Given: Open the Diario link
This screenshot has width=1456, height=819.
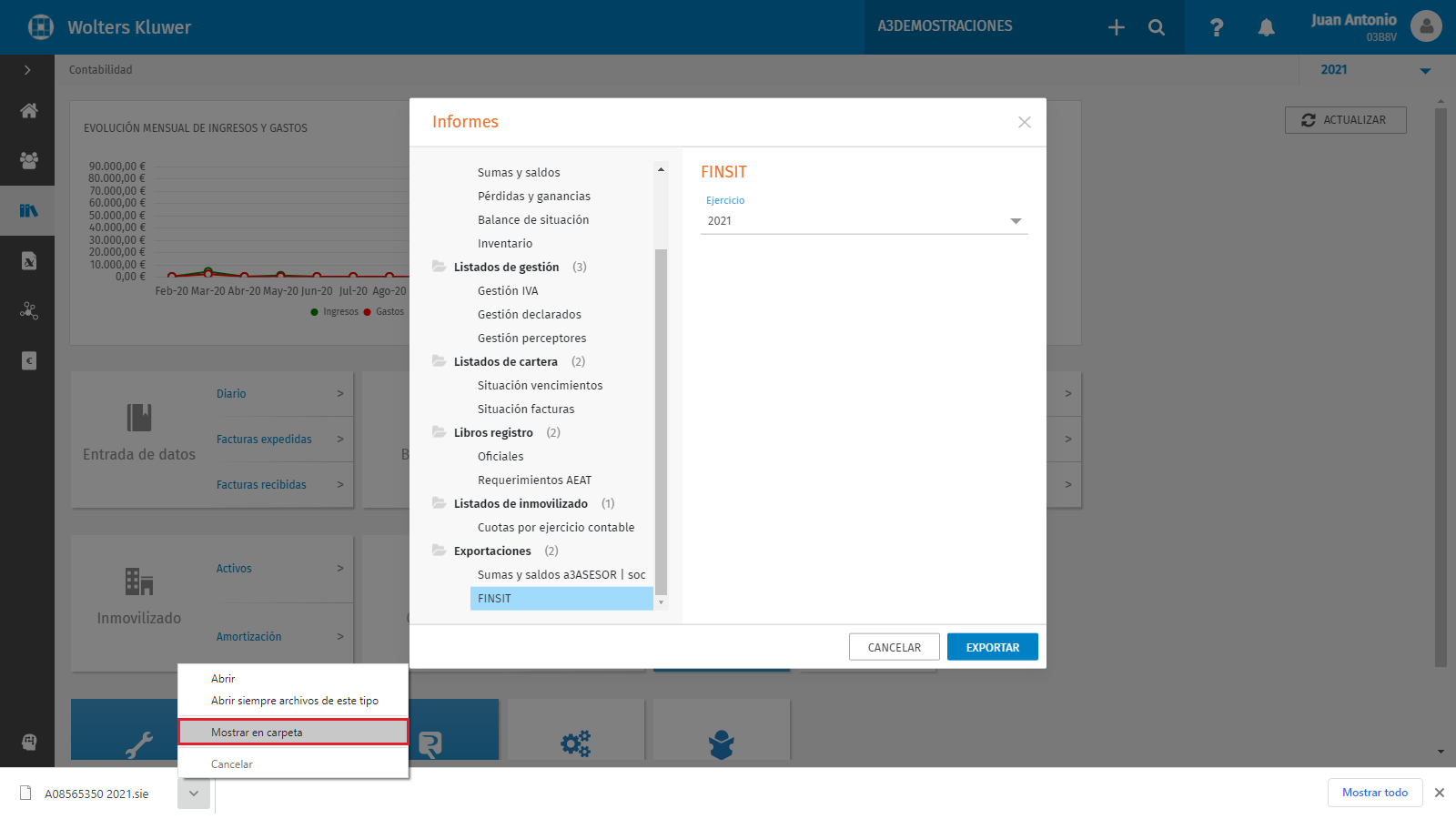Looking at the screenshot, I should click(231, 394).
